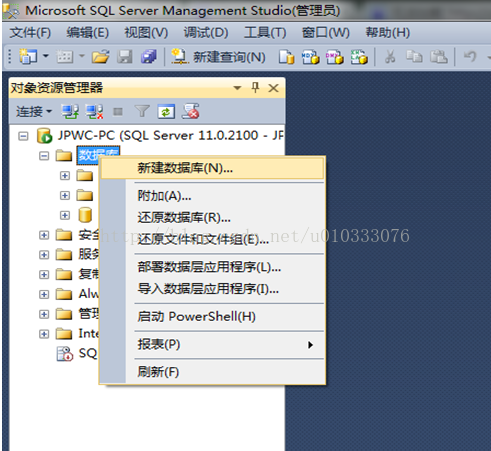Viewport: 491px width, 451px height.
Task: Open the 文件(F) menu
Action: [x=30, y=33]
